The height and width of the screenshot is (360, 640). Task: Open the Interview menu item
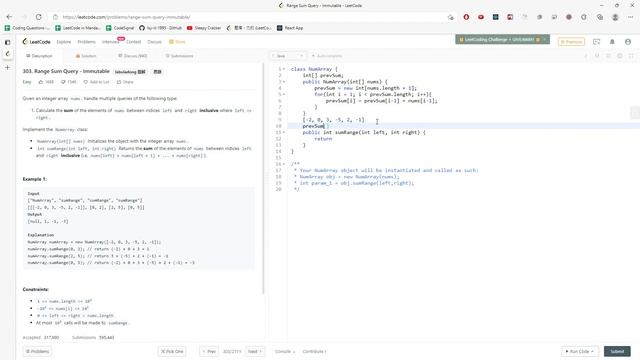click(111, 42)
